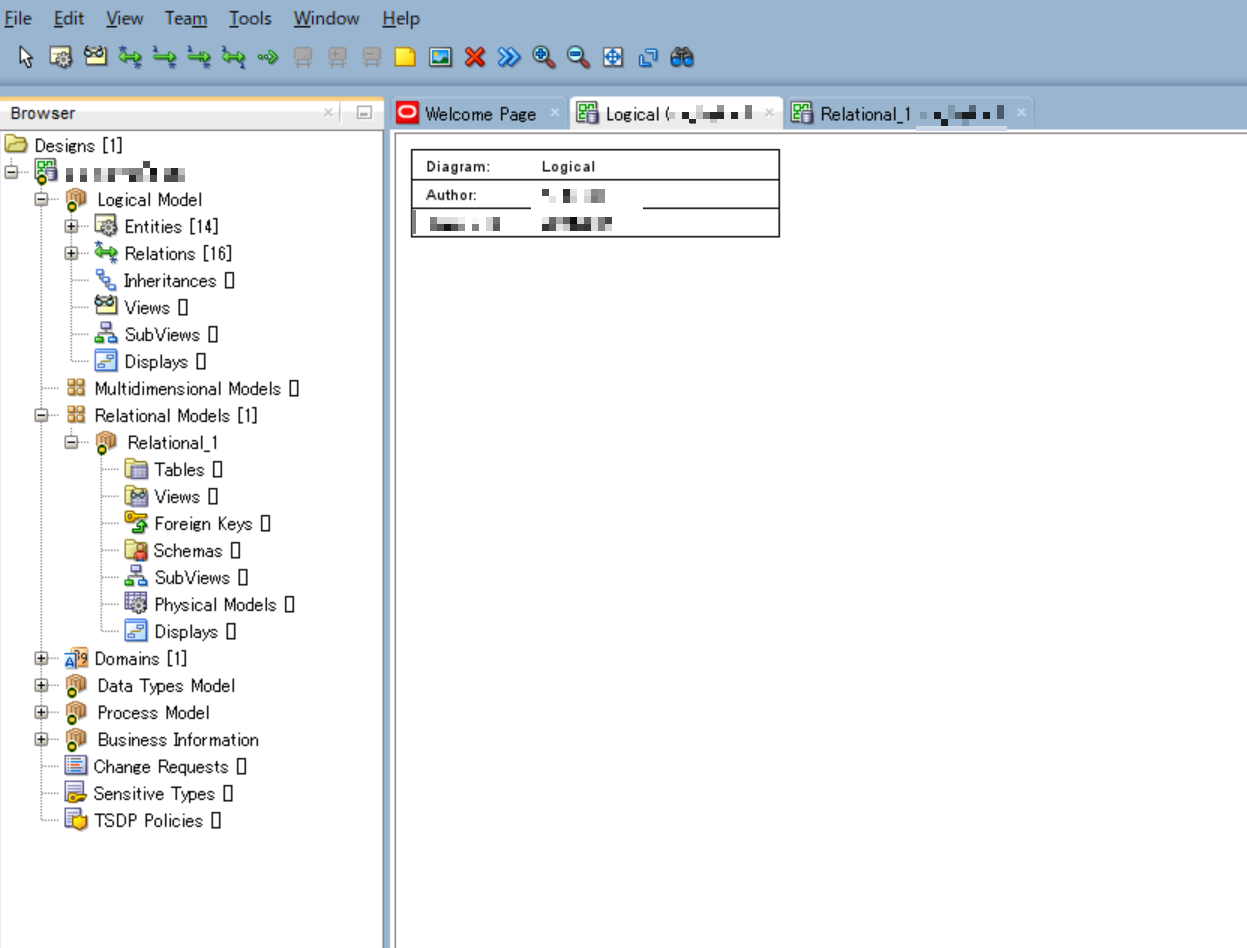Close the Browser panel

[x=328, y=113]
